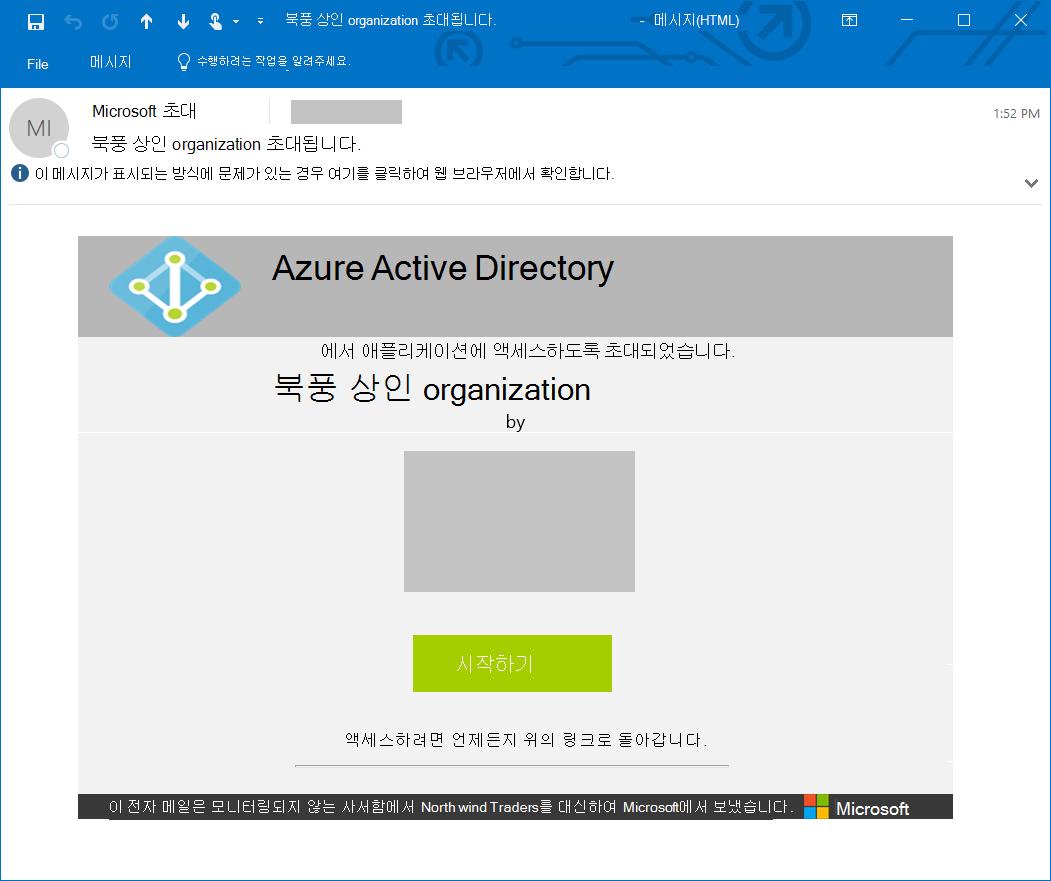This screenshot has width=1051, height=881.
Task: Click the MI sender avatar
Action: tap(39, 127)
